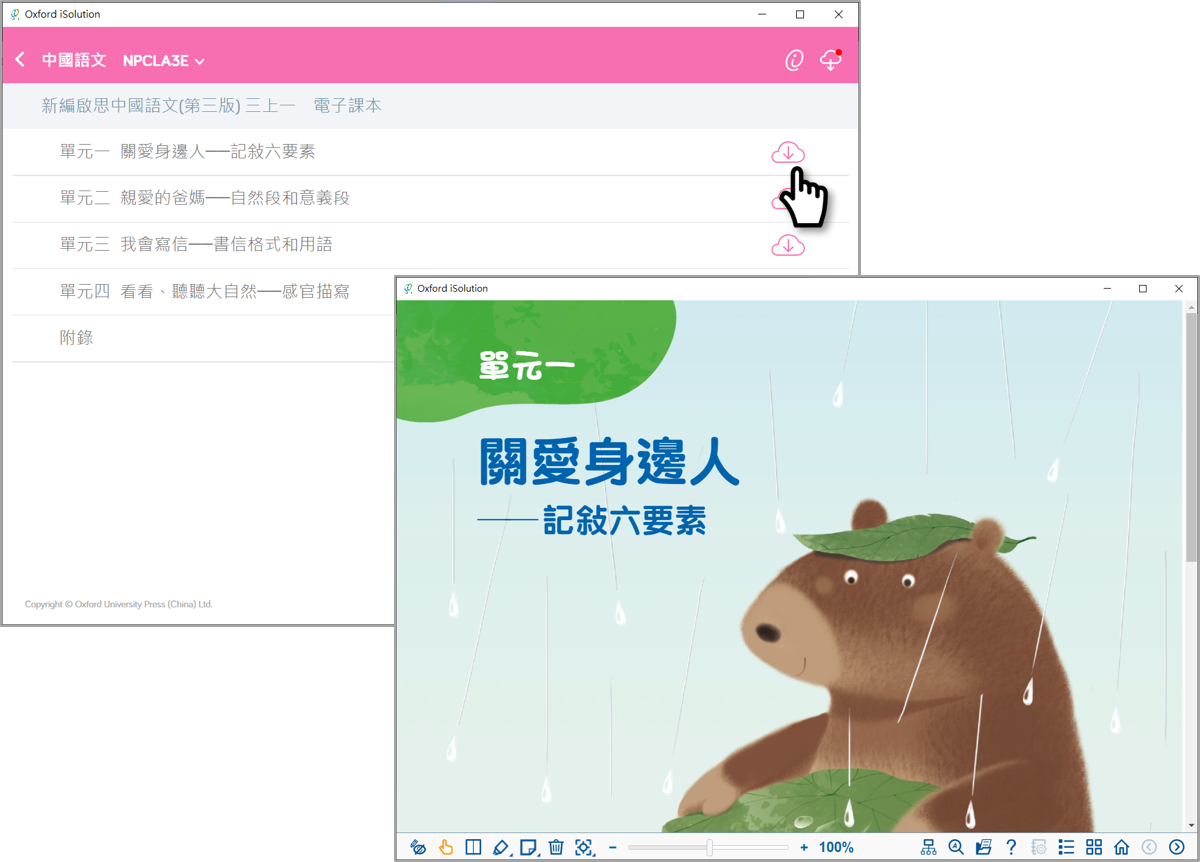Add a sticky note with the note tool
Screen dimensions: 1200x862
529,847
